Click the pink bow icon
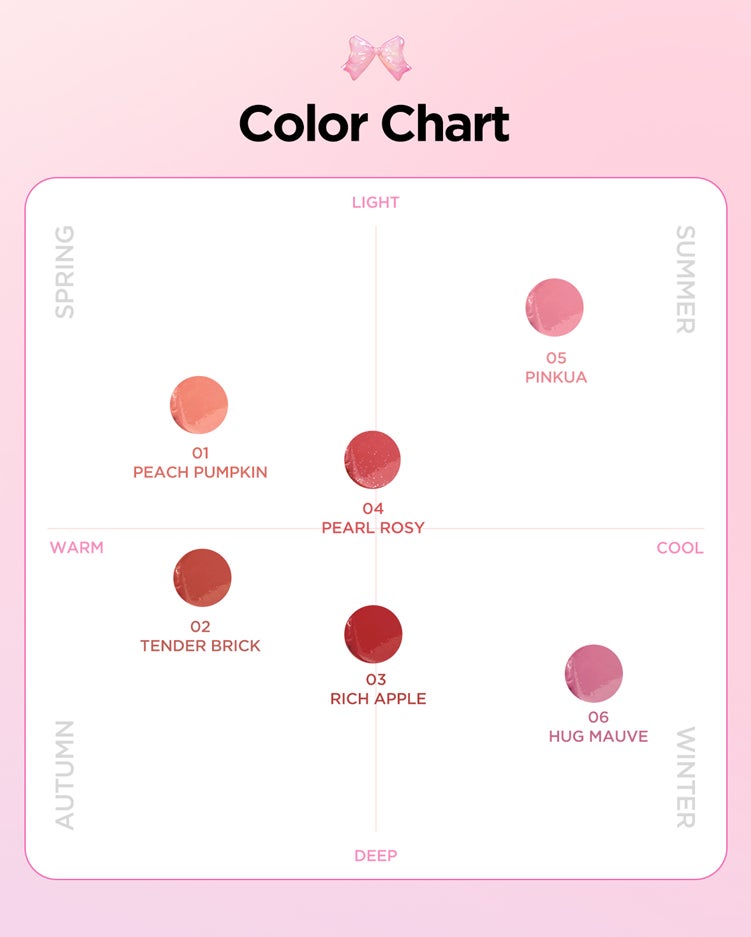Image resolution: width=751 pixels, height=937 pixels. pos(375,57)
